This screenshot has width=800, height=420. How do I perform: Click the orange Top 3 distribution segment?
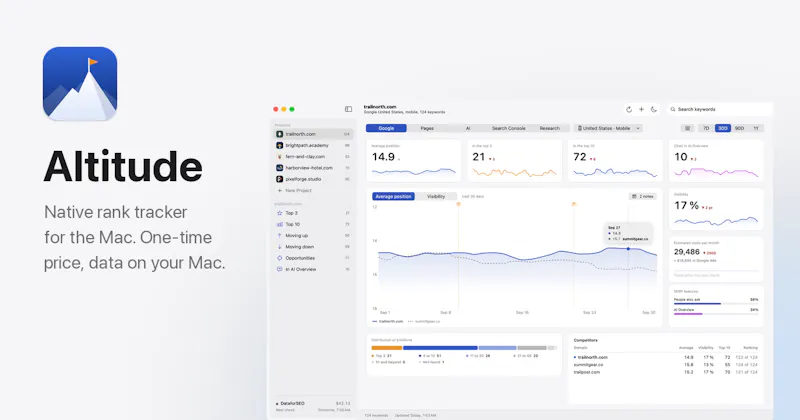(x=387, y=348)
